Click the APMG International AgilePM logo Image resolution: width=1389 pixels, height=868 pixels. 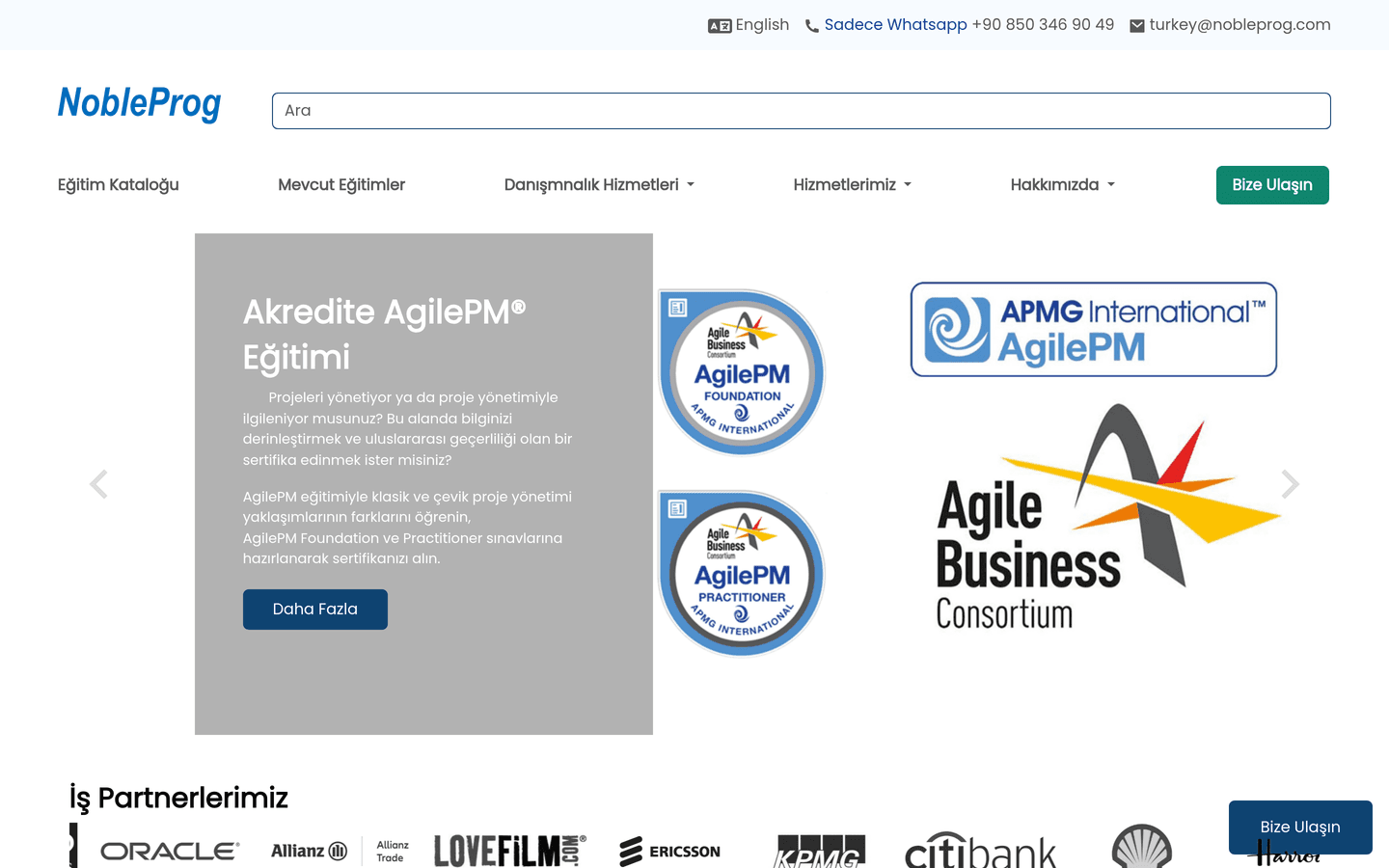[1094, 329]
